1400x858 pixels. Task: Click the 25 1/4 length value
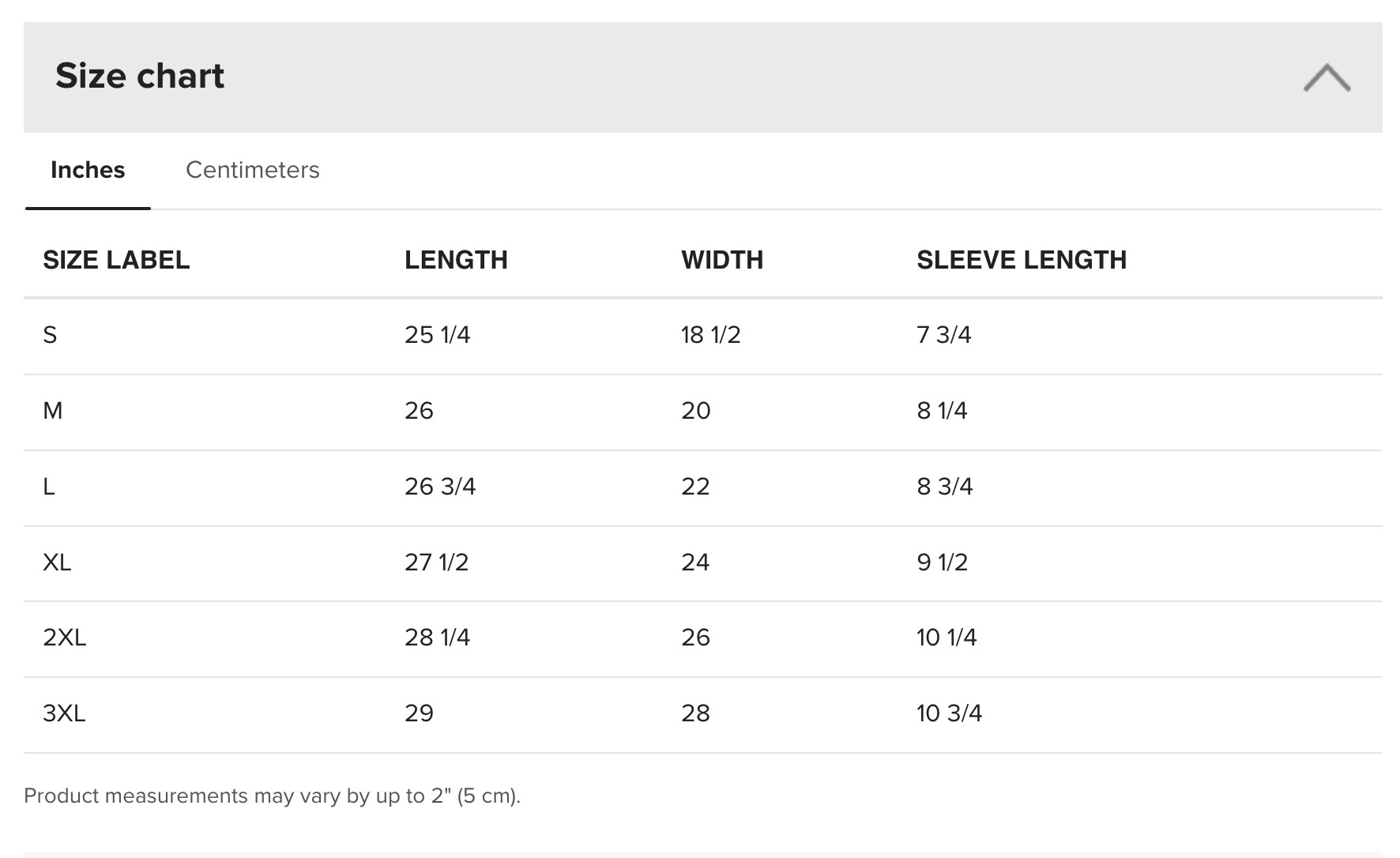[437, 335]
